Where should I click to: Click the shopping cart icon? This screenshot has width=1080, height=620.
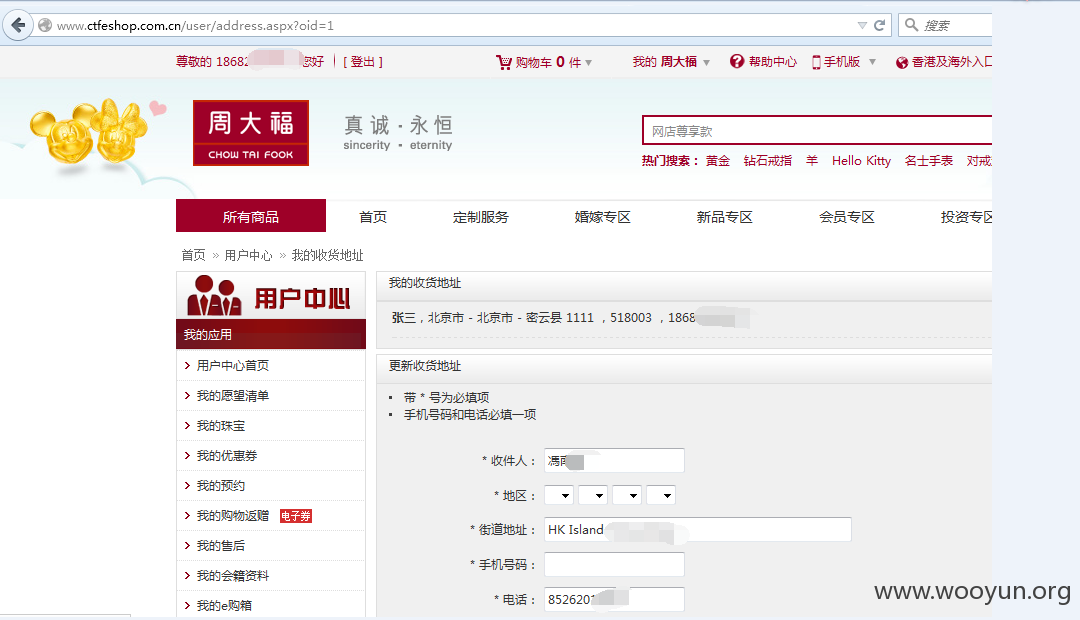(x=503, y=63)
